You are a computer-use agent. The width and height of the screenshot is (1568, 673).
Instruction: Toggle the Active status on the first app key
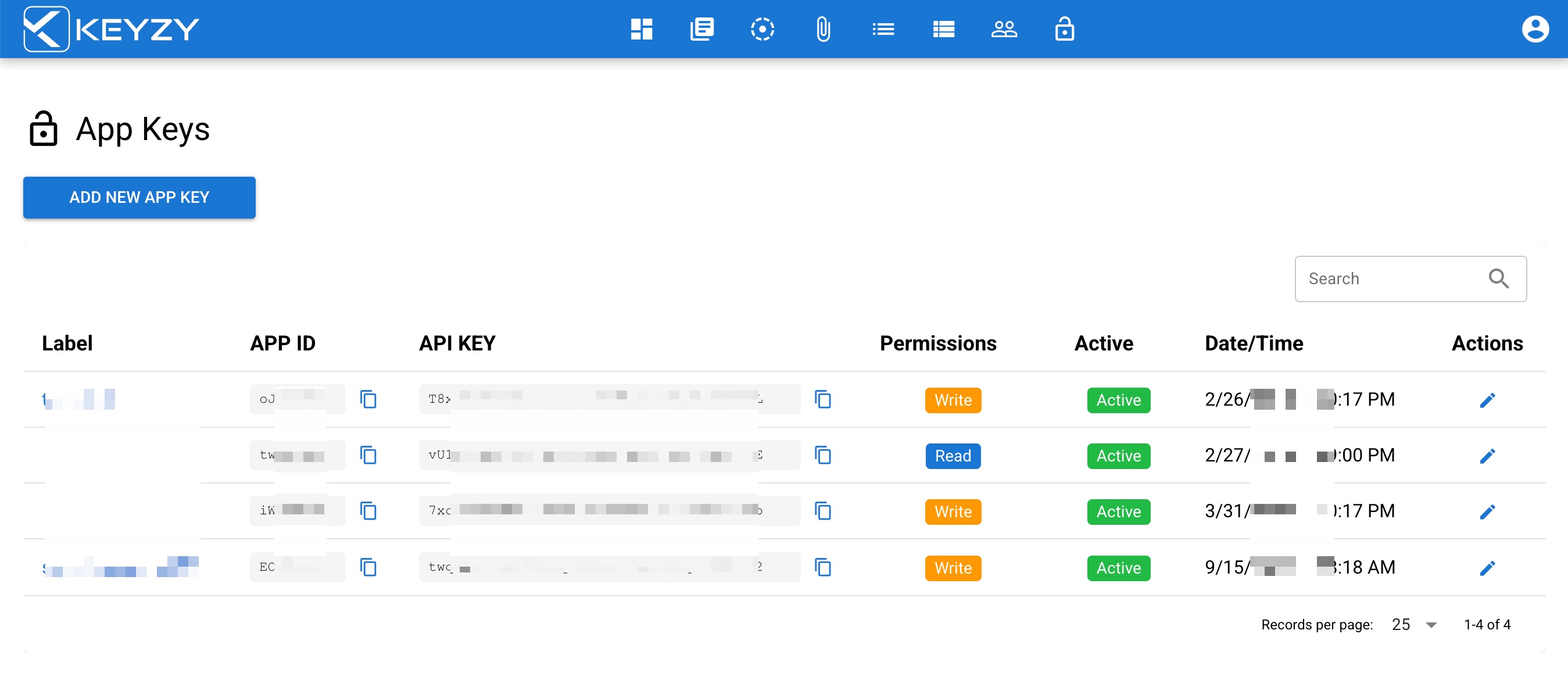(1118, 400)
